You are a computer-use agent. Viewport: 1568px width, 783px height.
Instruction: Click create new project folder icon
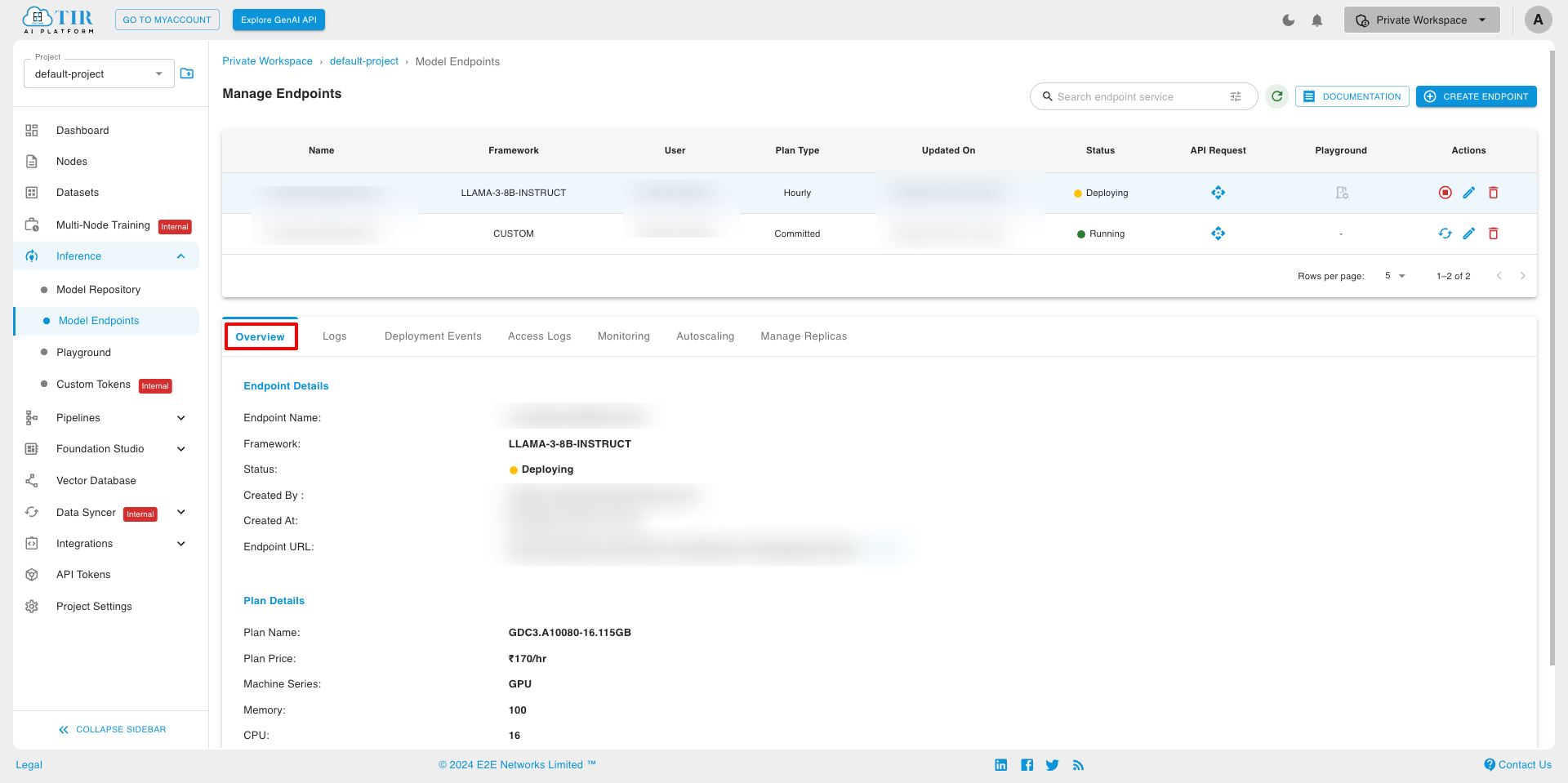click(187, 73)
